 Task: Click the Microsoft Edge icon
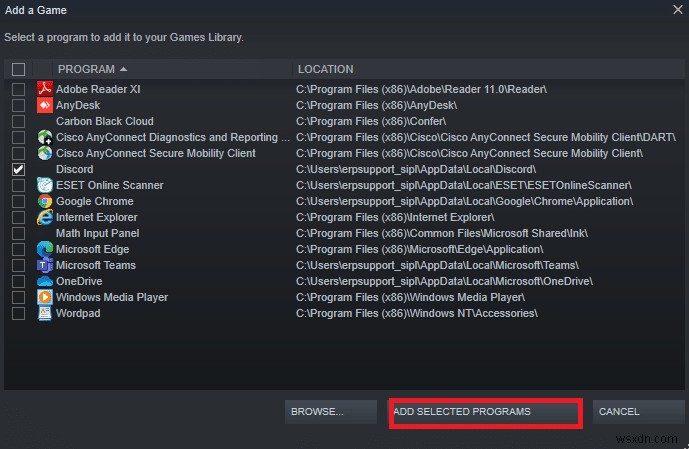pos(45,250)
